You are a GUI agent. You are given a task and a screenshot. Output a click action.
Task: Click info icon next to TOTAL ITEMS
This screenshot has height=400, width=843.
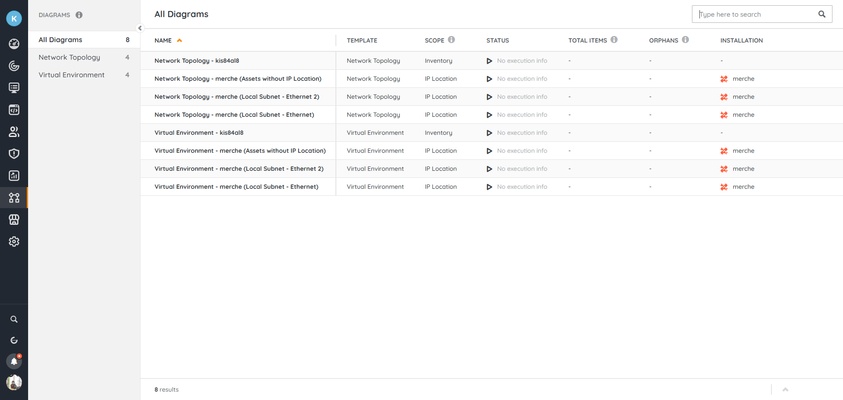pyautogui.click(x=614, y=40)
